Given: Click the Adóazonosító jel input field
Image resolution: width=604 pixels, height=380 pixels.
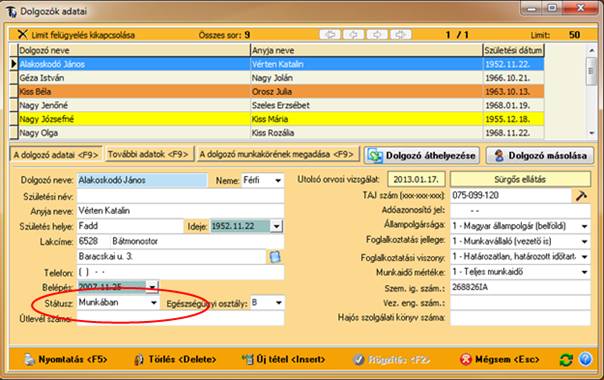Looking at the screenshot, I should click(520, 211).
